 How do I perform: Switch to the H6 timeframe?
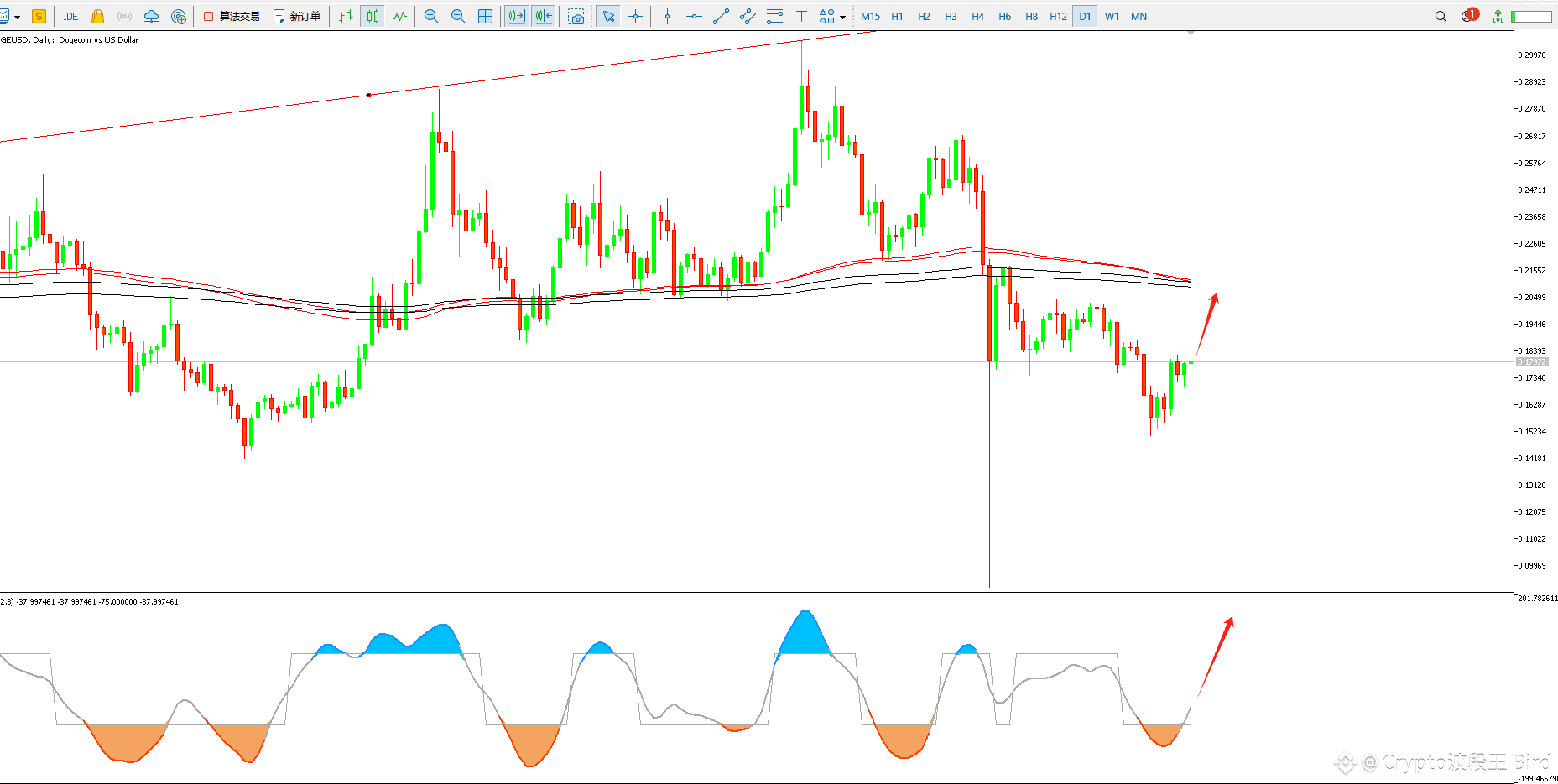[1004, 16]
